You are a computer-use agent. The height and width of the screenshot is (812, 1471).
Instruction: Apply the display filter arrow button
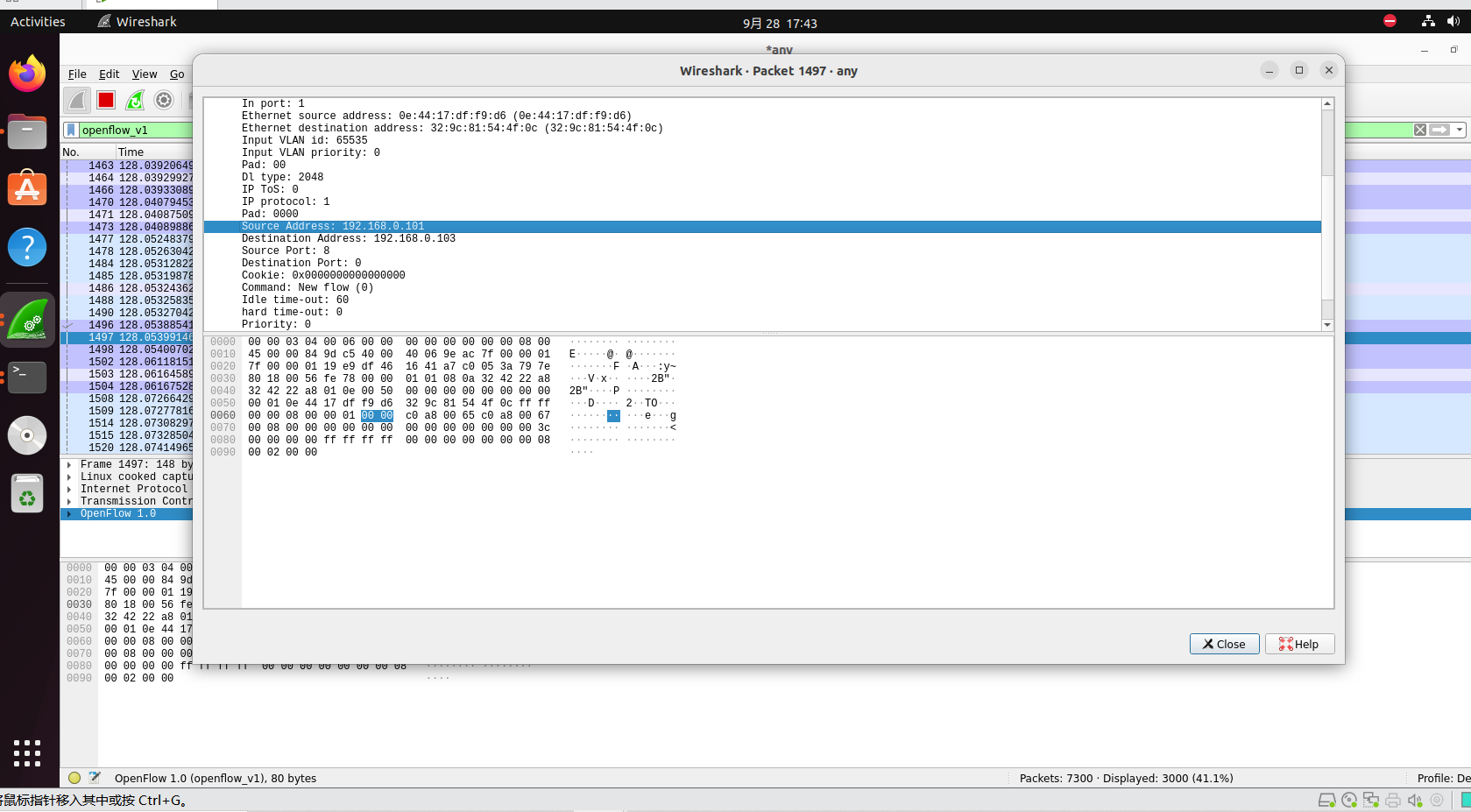click(1439, 130)
